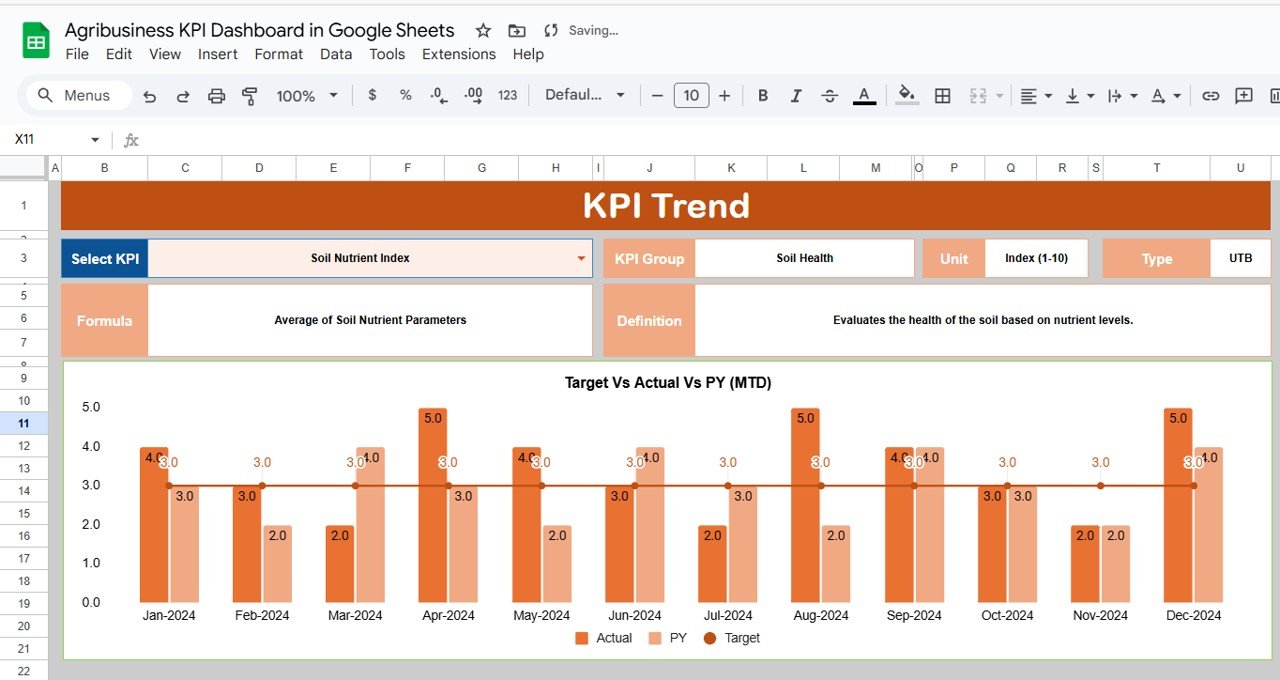Open the fill color picker
This screenshot has height=680, width=1280.
point(907,96)
